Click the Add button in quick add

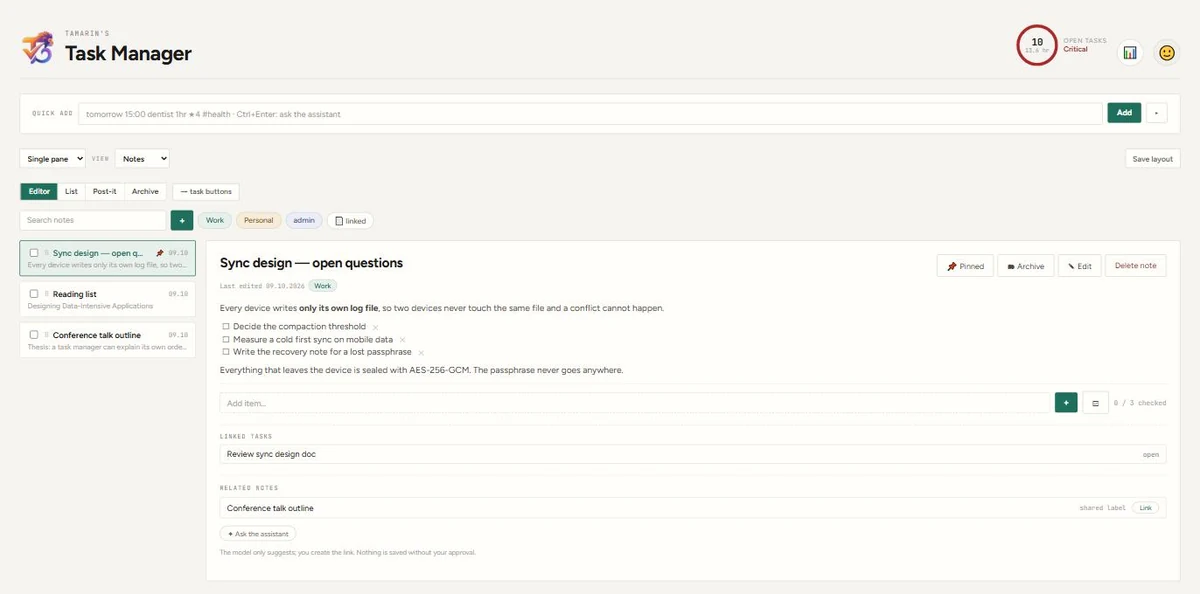coord(1124,113)
